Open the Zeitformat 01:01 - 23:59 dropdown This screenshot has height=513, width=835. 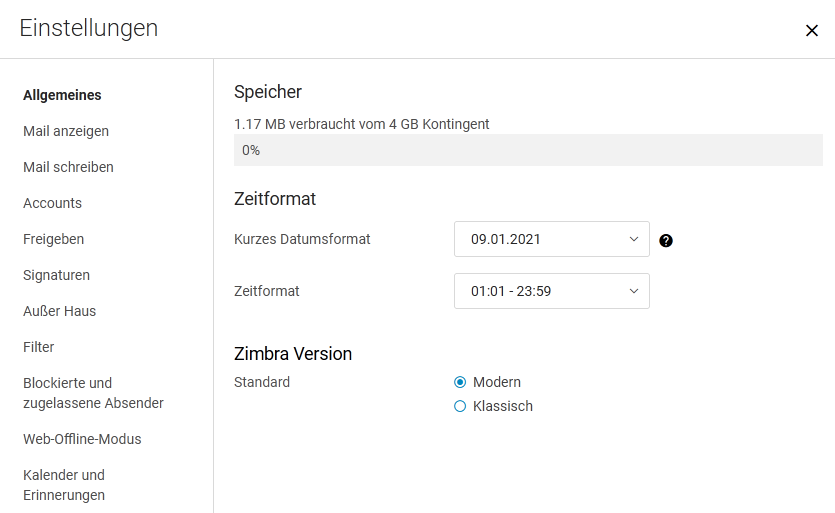tap(552, 291)
